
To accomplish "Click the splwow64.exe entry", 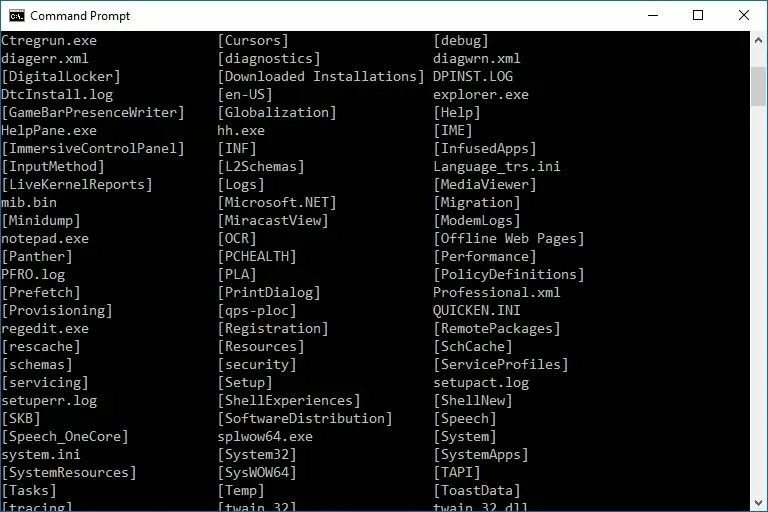I will [265, 437].
